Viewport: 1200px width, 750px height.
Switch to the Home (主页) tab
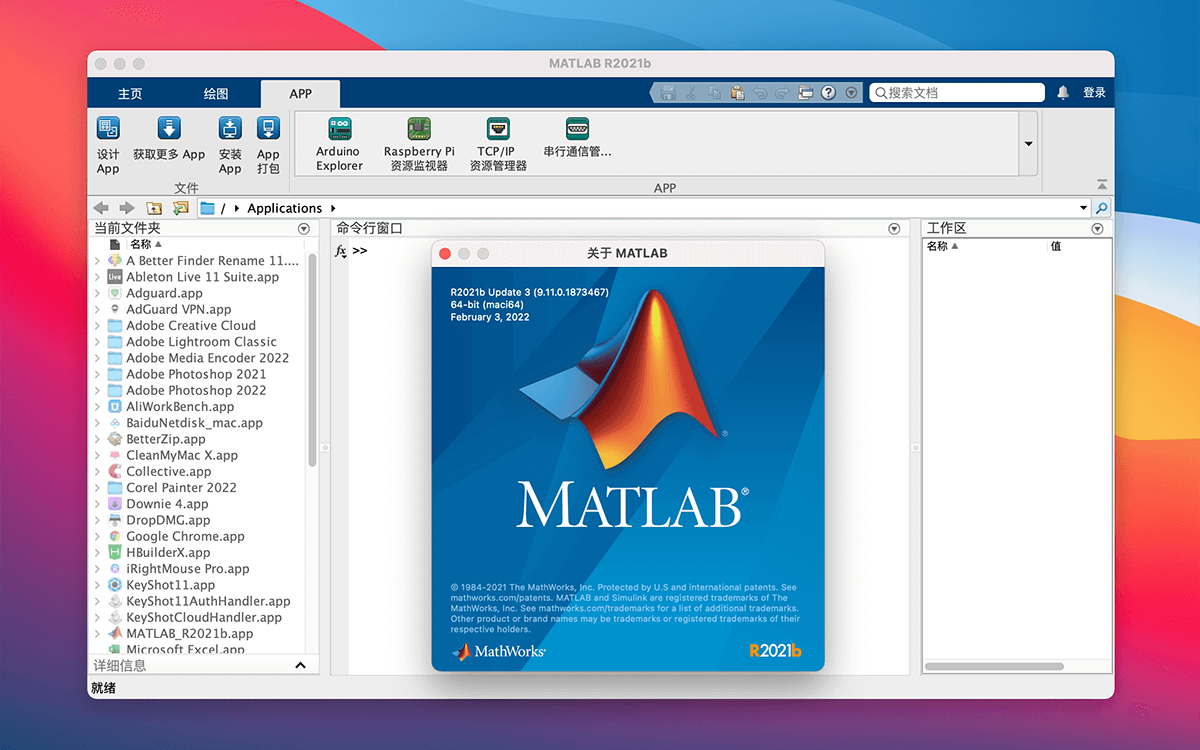pos(130,94)
